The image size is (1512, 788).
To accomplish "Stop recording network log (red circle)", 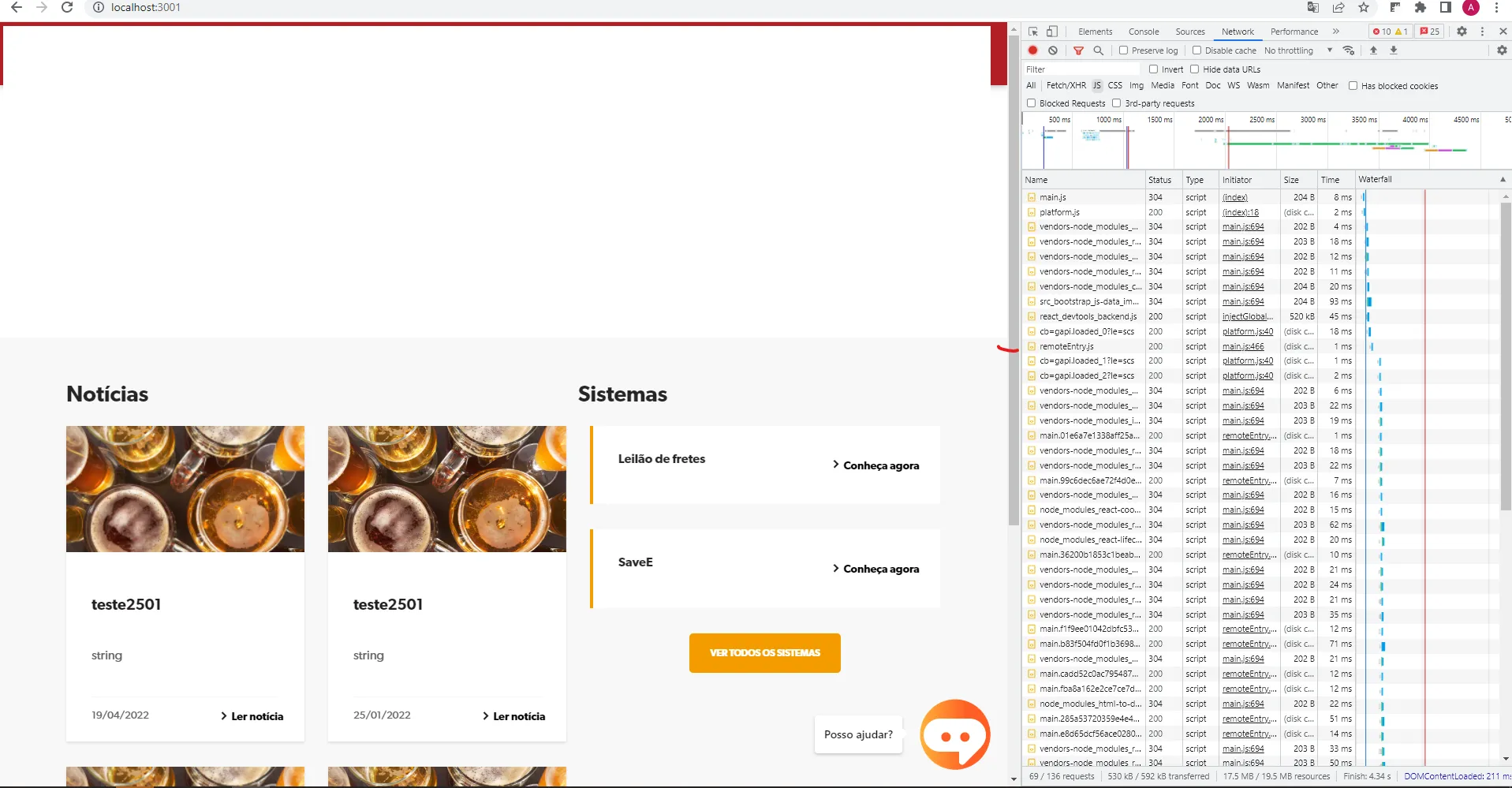I will 1032,50.
